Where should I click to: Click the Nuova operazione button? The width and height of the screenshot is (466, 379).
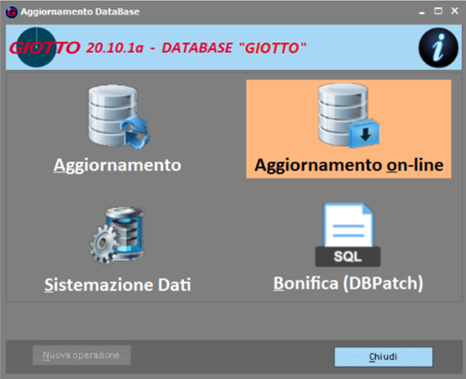point(81,355)
